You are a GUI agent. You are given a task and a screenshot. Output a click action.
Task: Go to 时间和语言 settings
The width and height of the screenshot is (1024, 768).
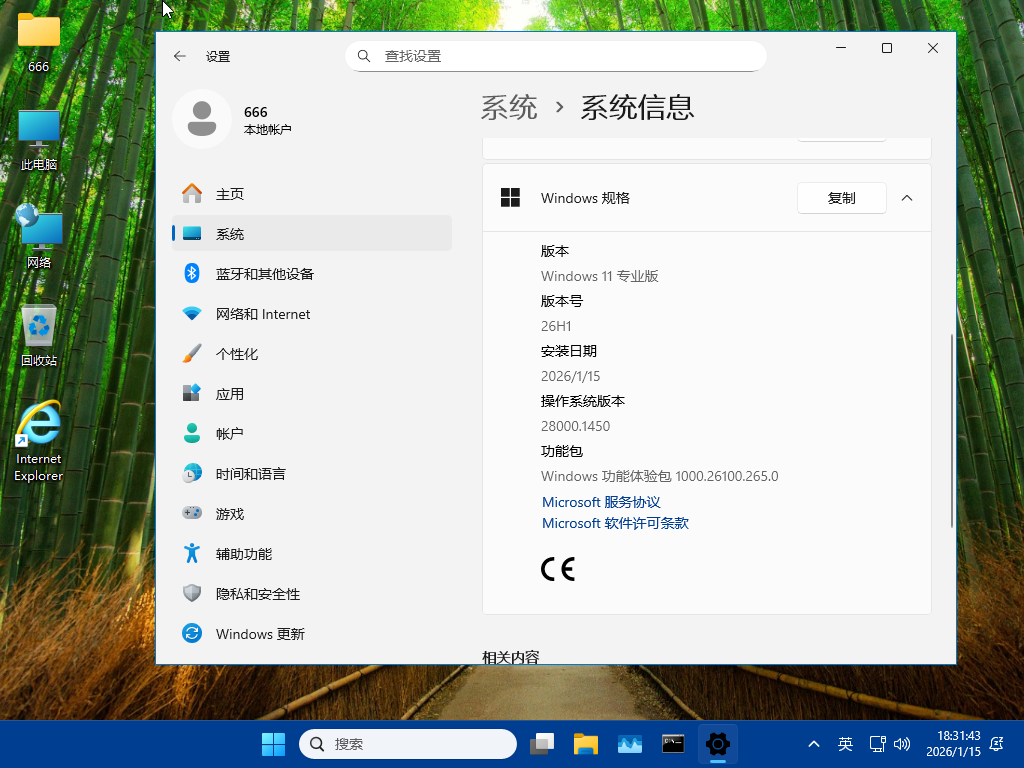coord(250,474)
